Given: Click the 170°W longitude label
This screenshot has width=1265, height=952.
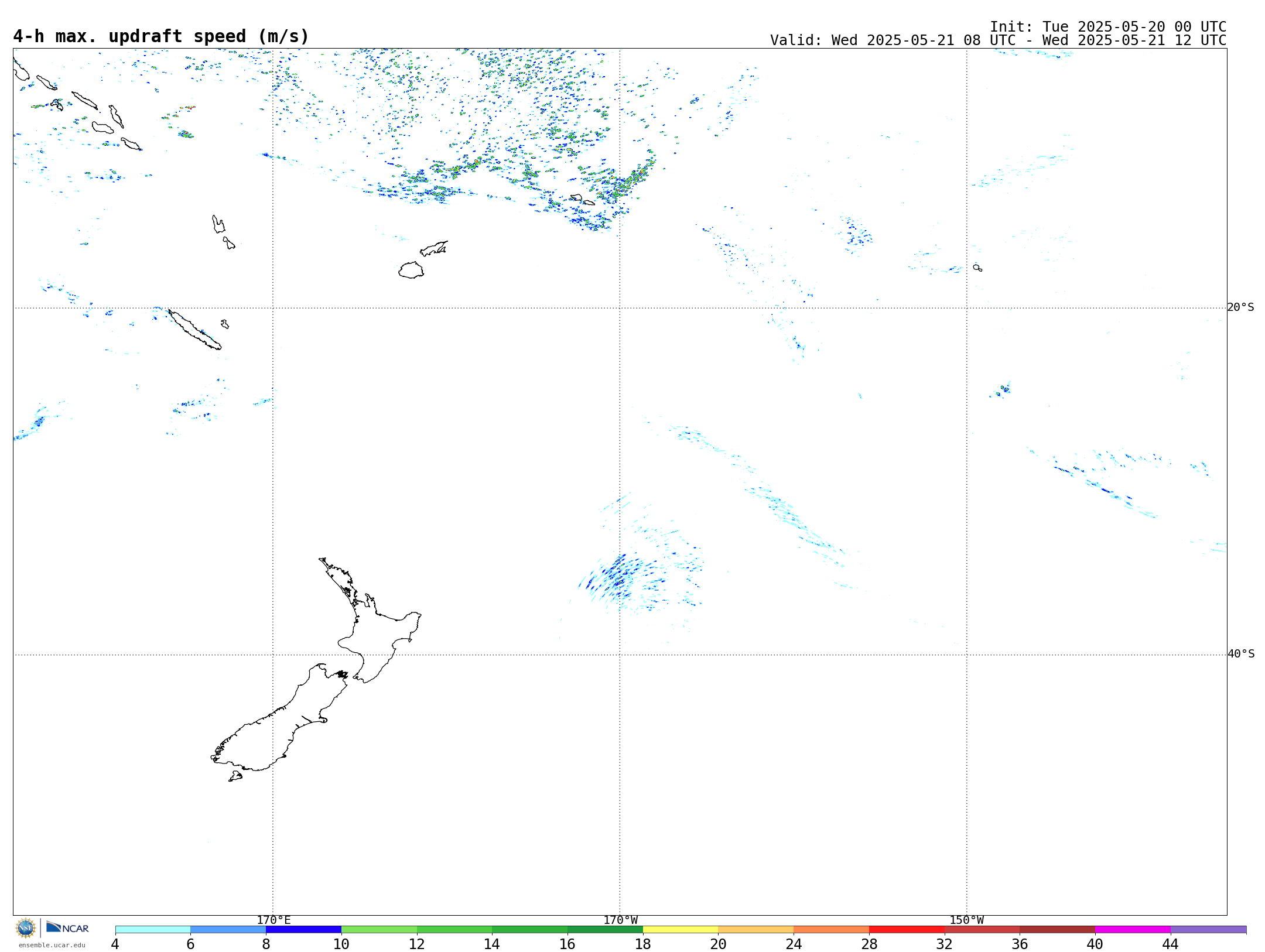Looking at the screenshot, I should [620, 920].
